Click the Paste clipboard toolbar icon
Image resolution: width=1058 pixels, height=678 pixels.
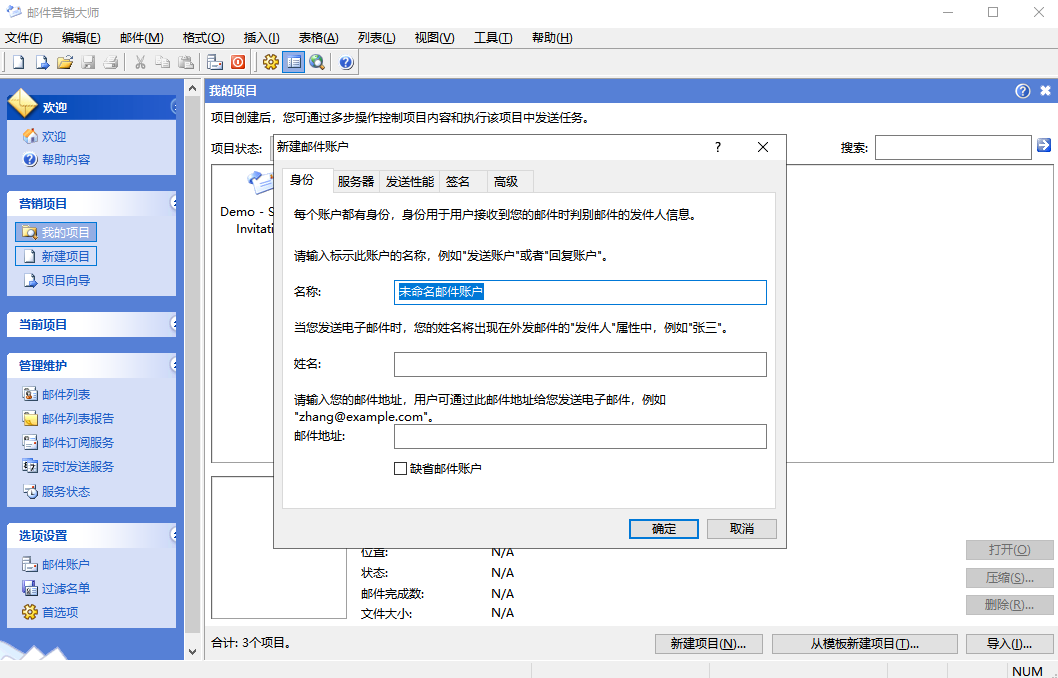pos(186,63)
